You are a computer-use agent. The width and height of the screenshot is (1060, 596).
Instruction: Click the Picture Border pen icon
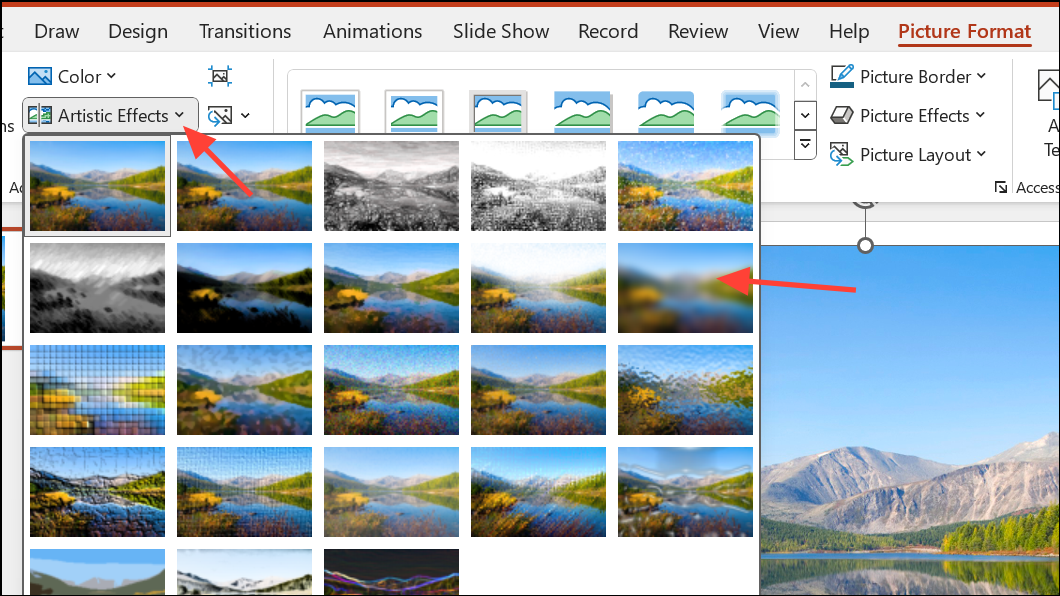point(842,76)
